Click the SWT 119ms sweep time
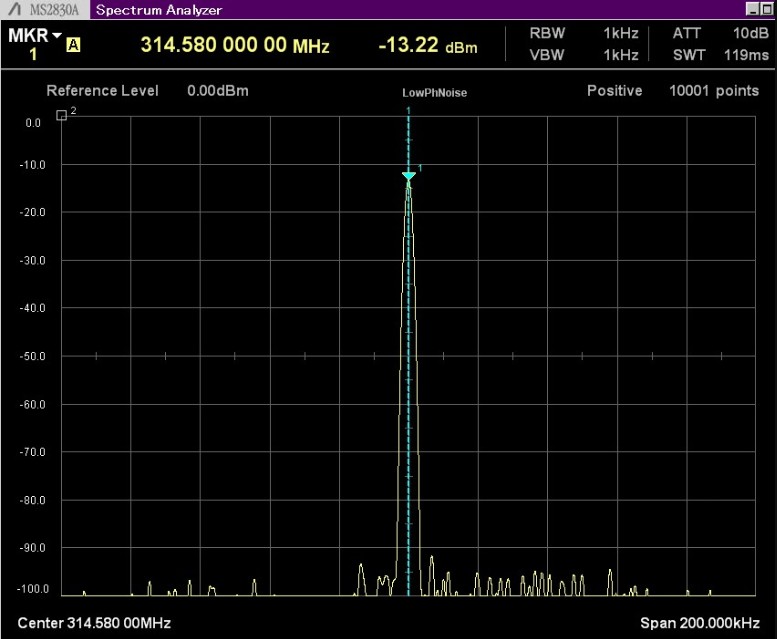 pos(721,54)
